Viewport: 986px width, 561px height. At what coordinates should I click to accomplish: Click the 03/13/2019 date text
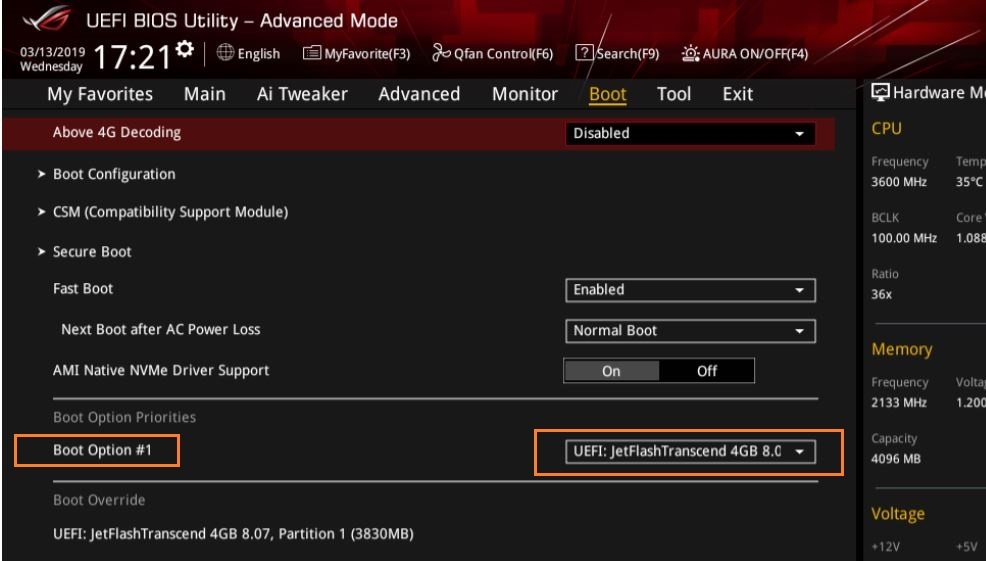click(52, 52)
